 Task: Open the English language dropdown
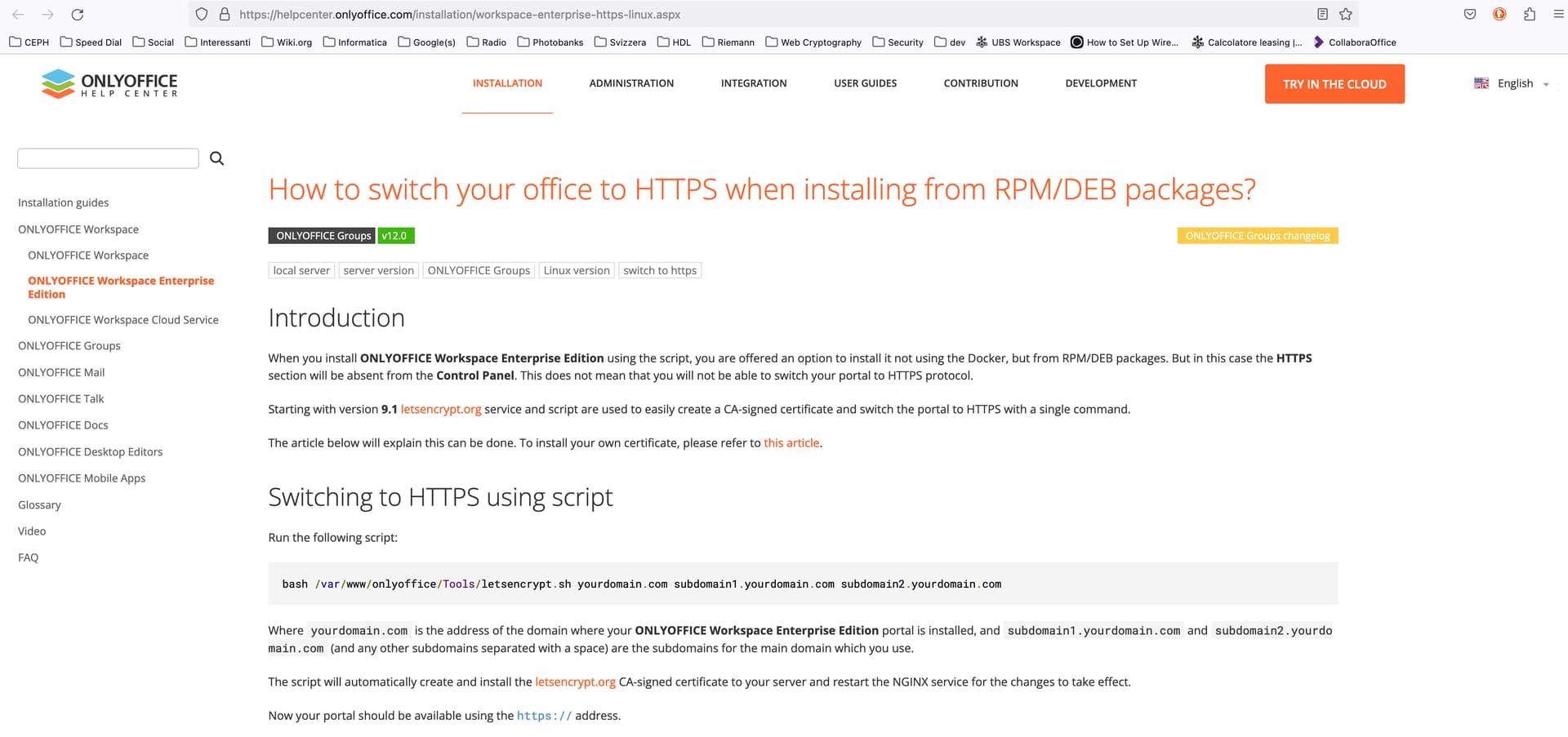(x=1512, y=83)
